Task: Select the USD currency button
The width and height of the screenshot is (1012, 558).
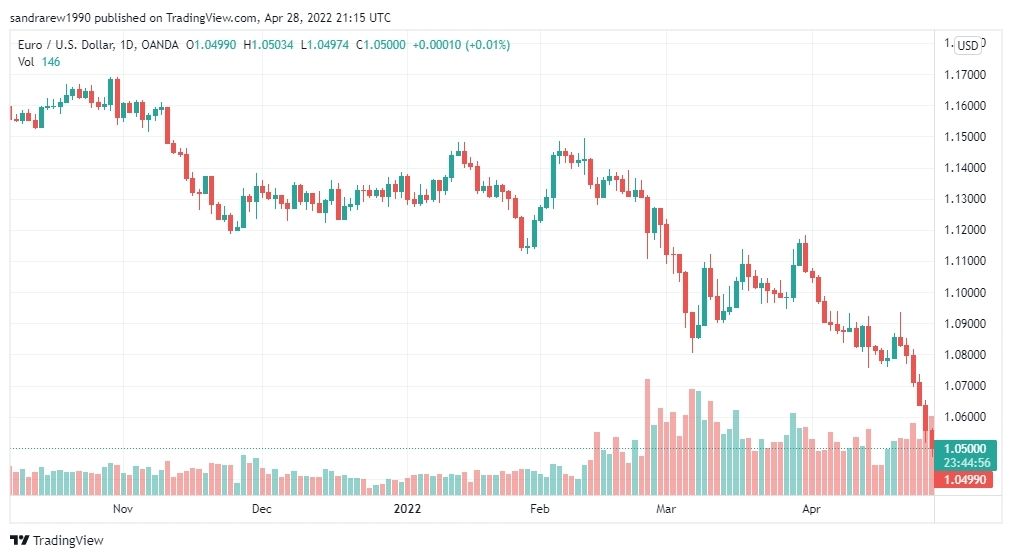Action: tap(967, 45)
